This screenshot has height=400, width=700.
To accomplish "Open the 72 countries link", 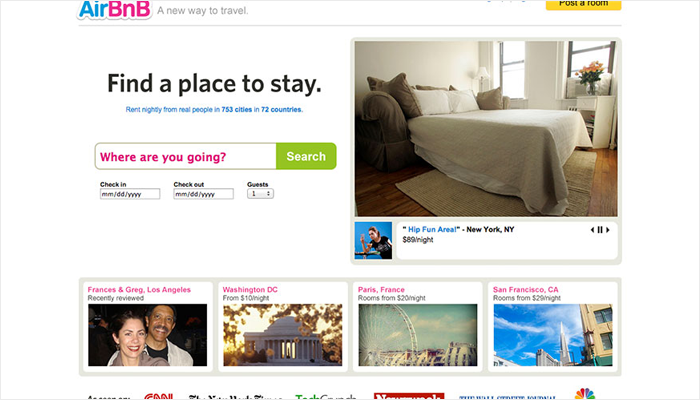I will coord(281,109).
